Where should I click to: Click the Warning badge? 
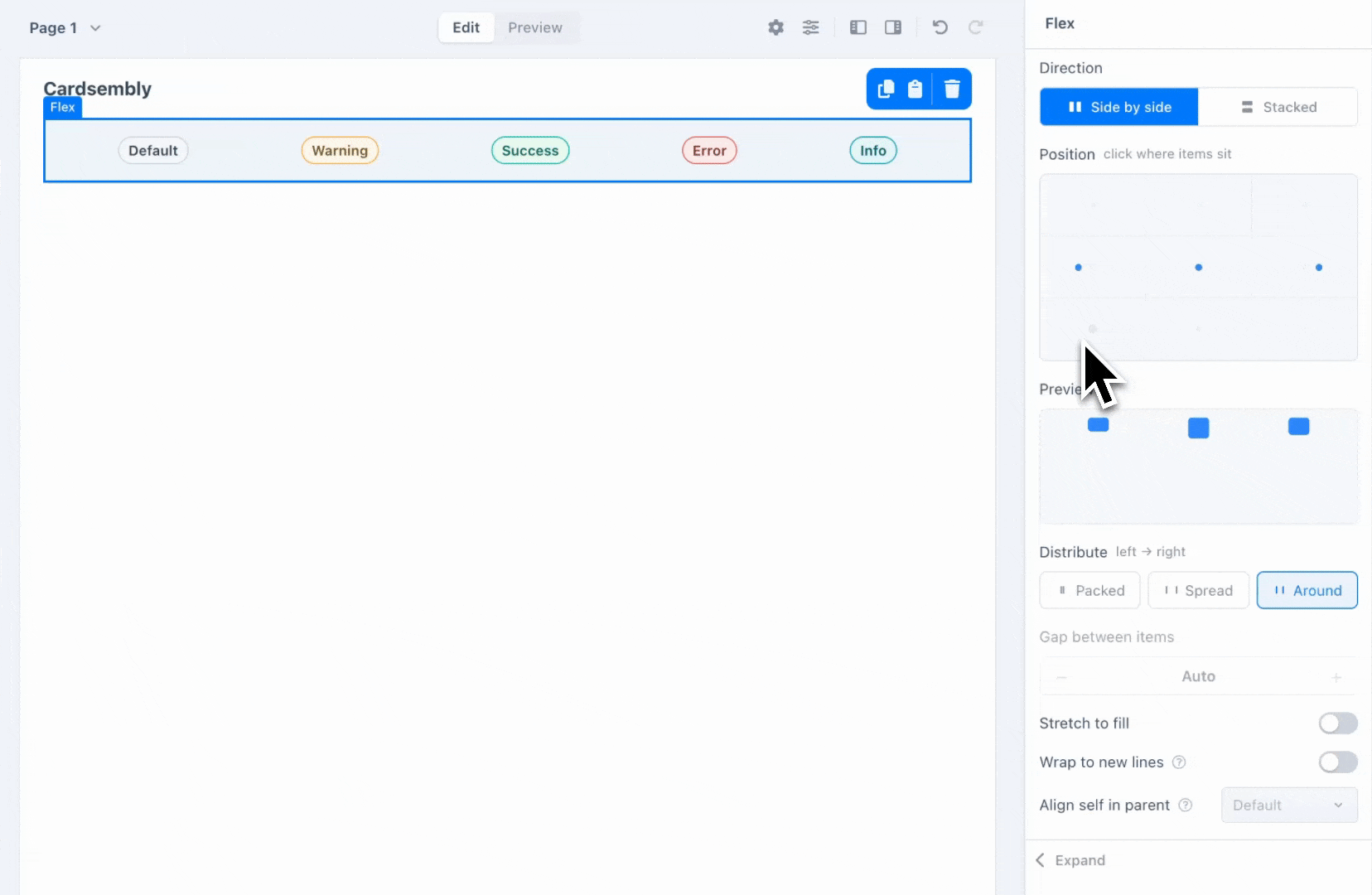(x=340, y=151)
